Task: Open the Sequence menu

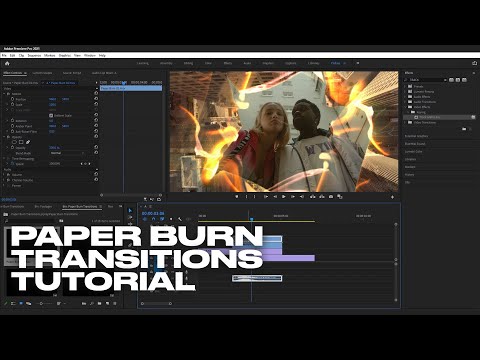Action: coord(34,55)
